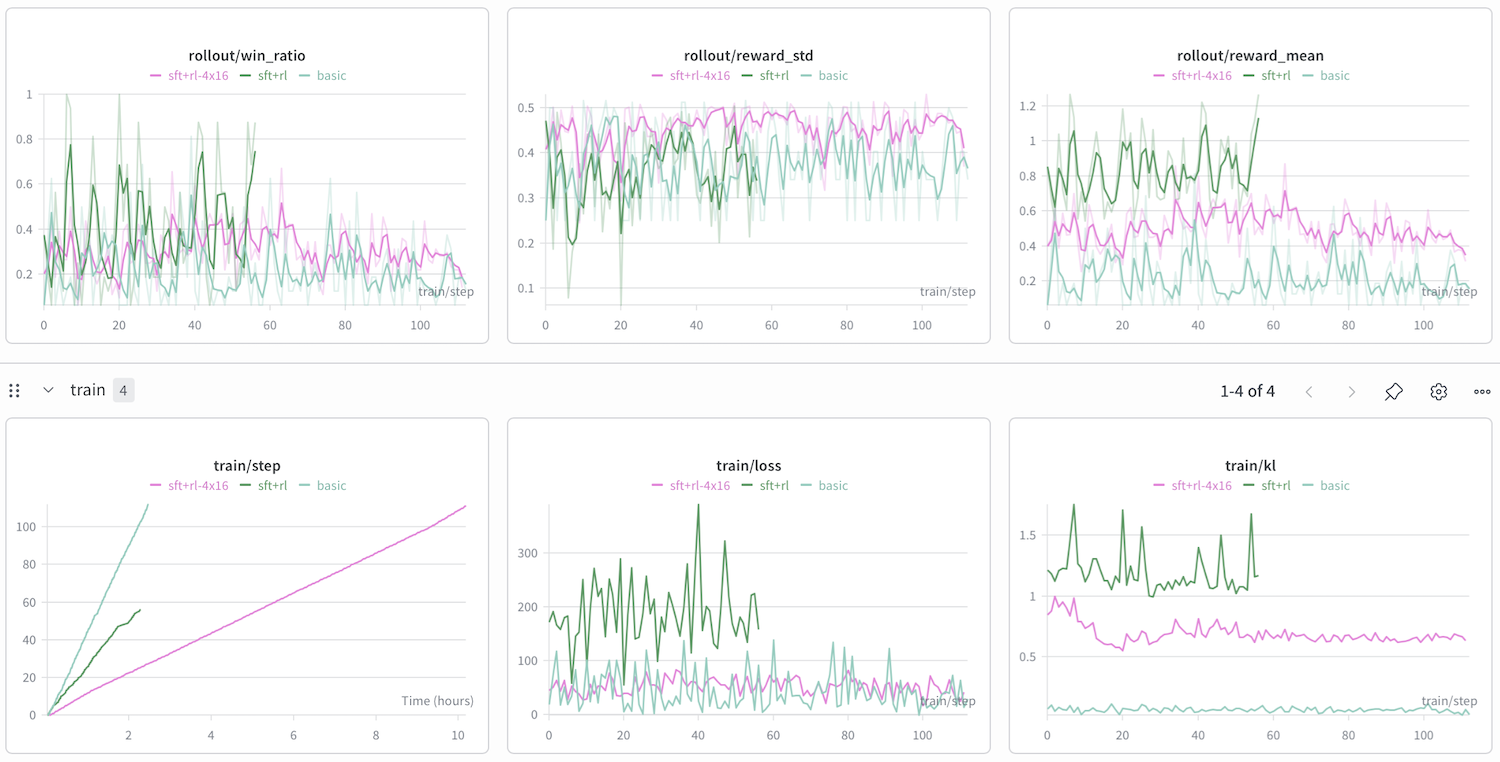Go to previous panel page arrow
The image size is (1500, 762).
(x=1310, y=392)
